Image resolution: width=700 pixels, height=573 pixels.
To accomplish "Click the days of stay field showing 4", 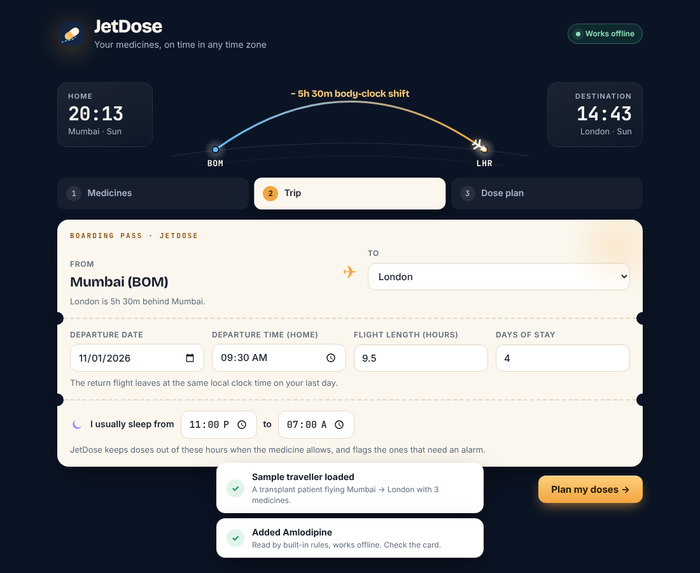I will tap(562, 358).
